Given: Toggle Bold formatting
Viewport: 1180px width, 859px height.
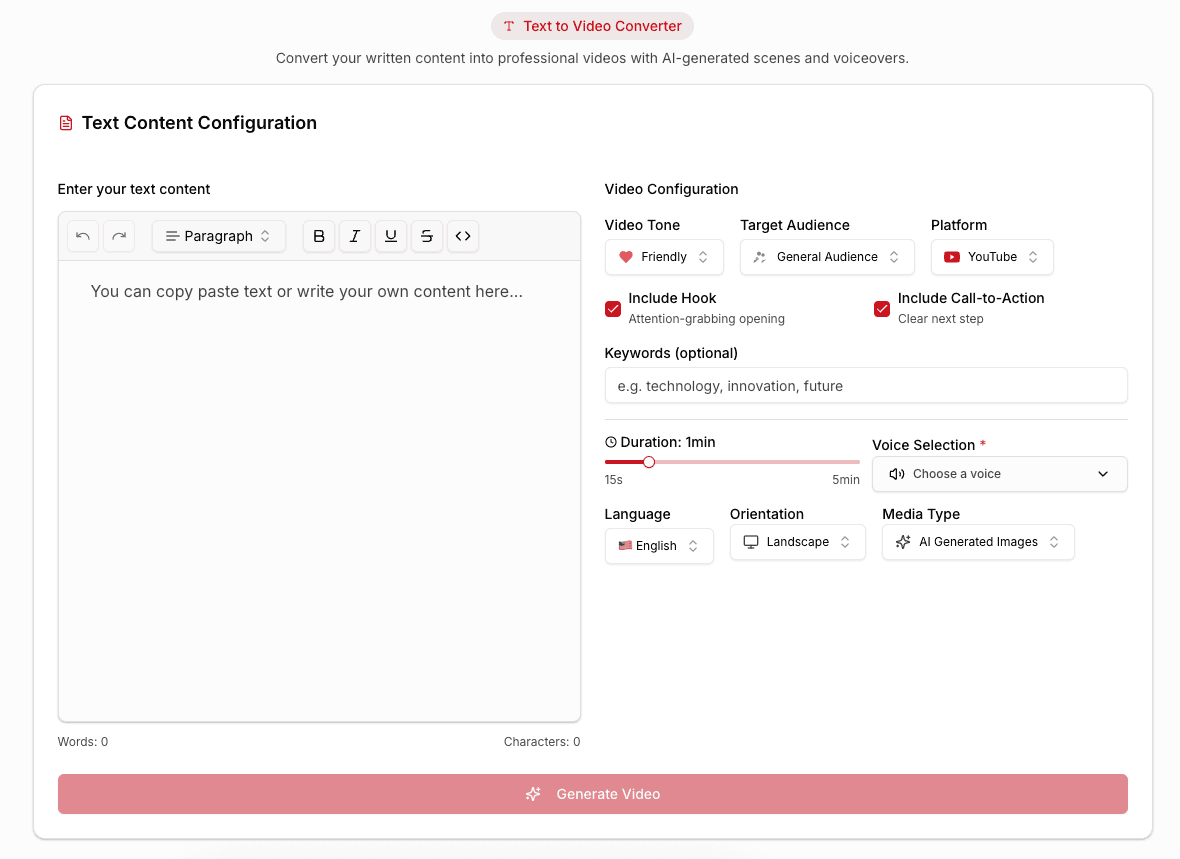Looking at the screenshot, I should 319,236.
